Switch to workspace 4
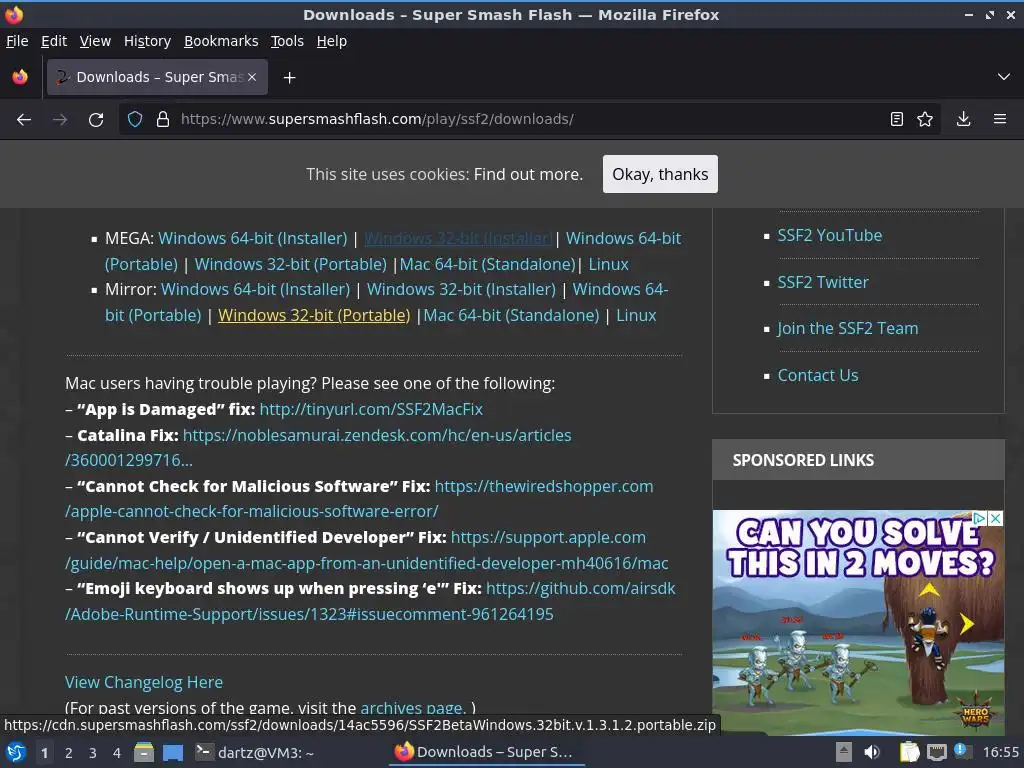 117,753
